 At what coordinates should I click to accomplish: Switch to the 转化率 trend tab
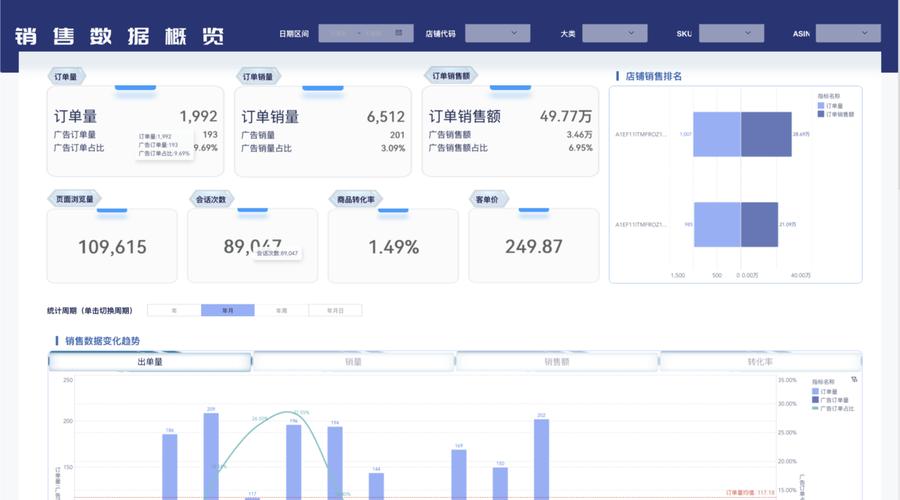click(x=760, y=362)
